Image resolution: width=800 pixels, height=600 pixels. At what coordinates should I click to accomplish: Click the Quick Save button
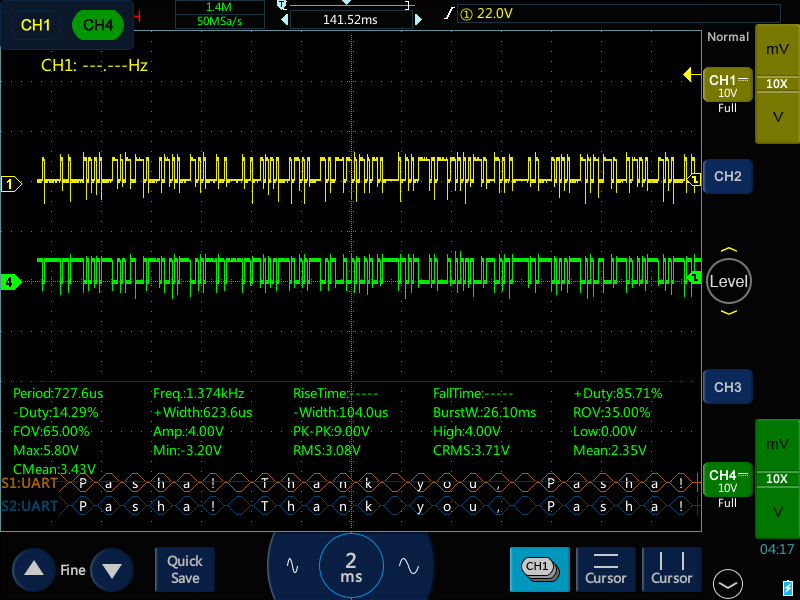click(x=184, y=569)
